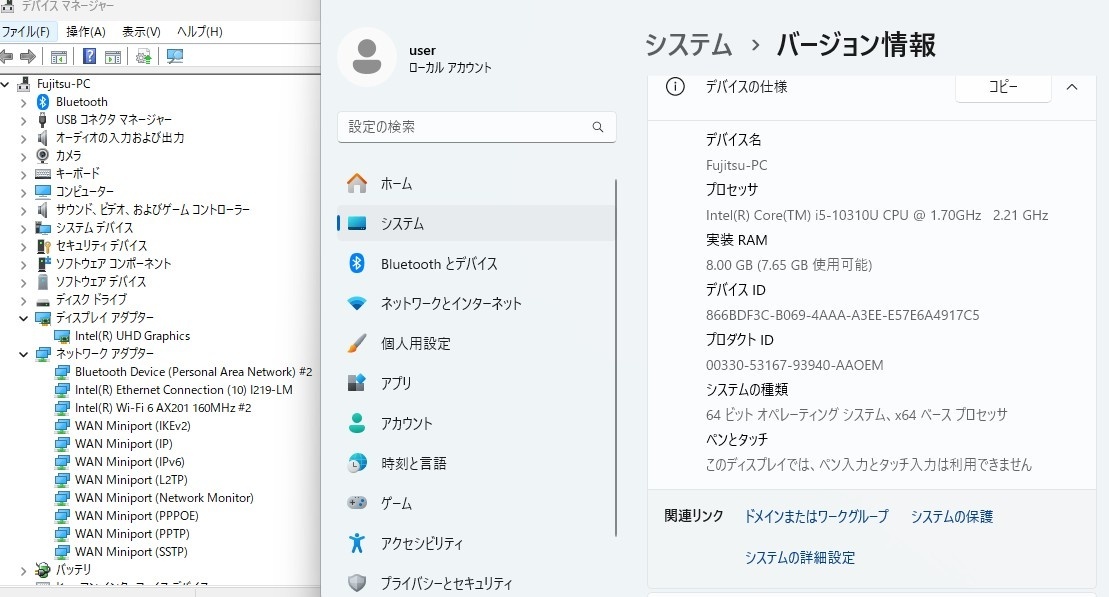Image resolution: width=1109 pixels, height=597 pixels.
Task: Collapse the Fujitsu-PC root node
Action: (x=6, y=84)
